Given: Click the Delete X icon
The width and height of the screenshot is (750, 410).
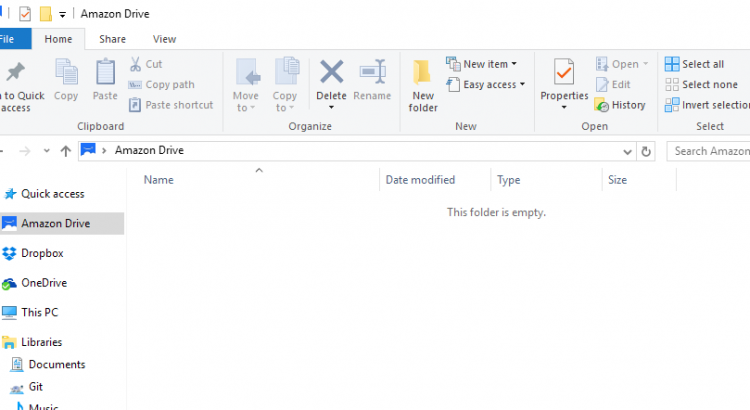Looking at the screenshot, I should (331, 72).
